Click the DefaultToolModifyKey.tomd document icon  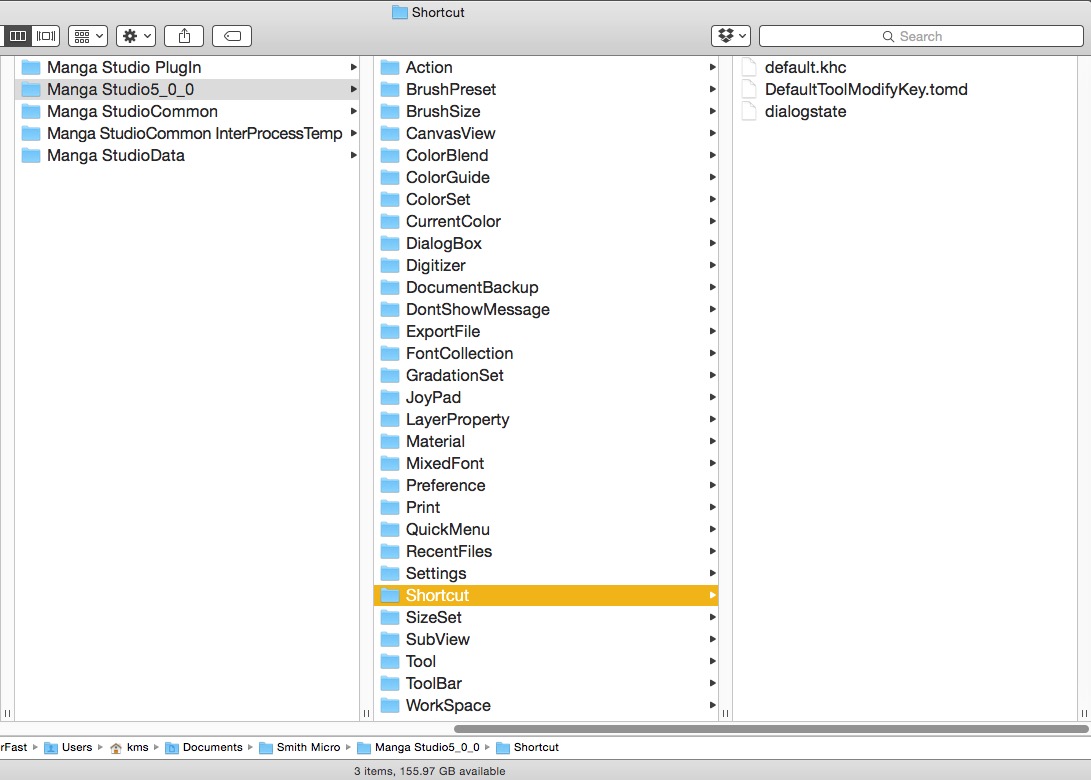(x=749, y=89)
